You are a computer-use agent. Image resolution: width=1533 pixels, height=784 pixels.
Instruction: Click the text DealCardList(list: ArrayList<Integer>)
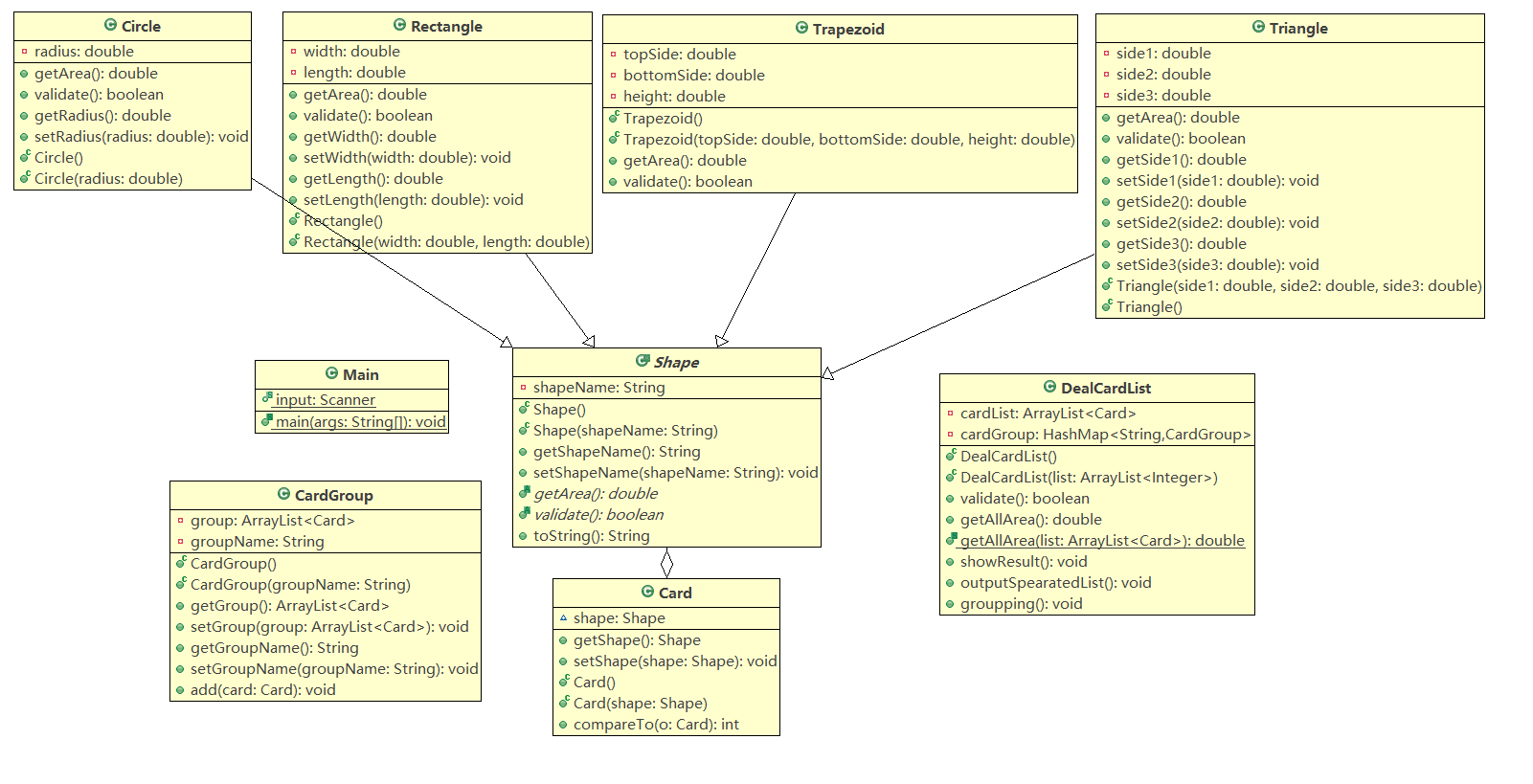click(x=1090, y=477)
